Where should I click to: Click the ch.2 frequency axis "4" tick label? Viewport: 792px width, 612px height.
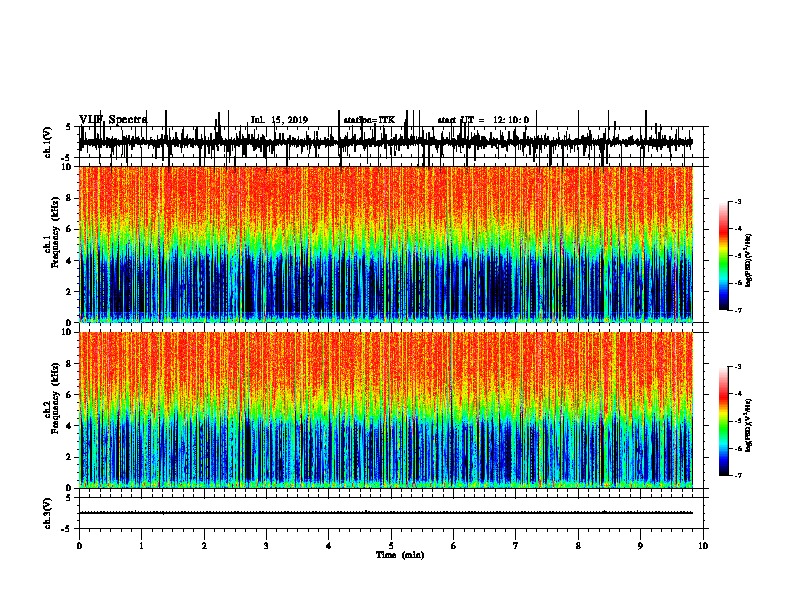pos(70,426)
